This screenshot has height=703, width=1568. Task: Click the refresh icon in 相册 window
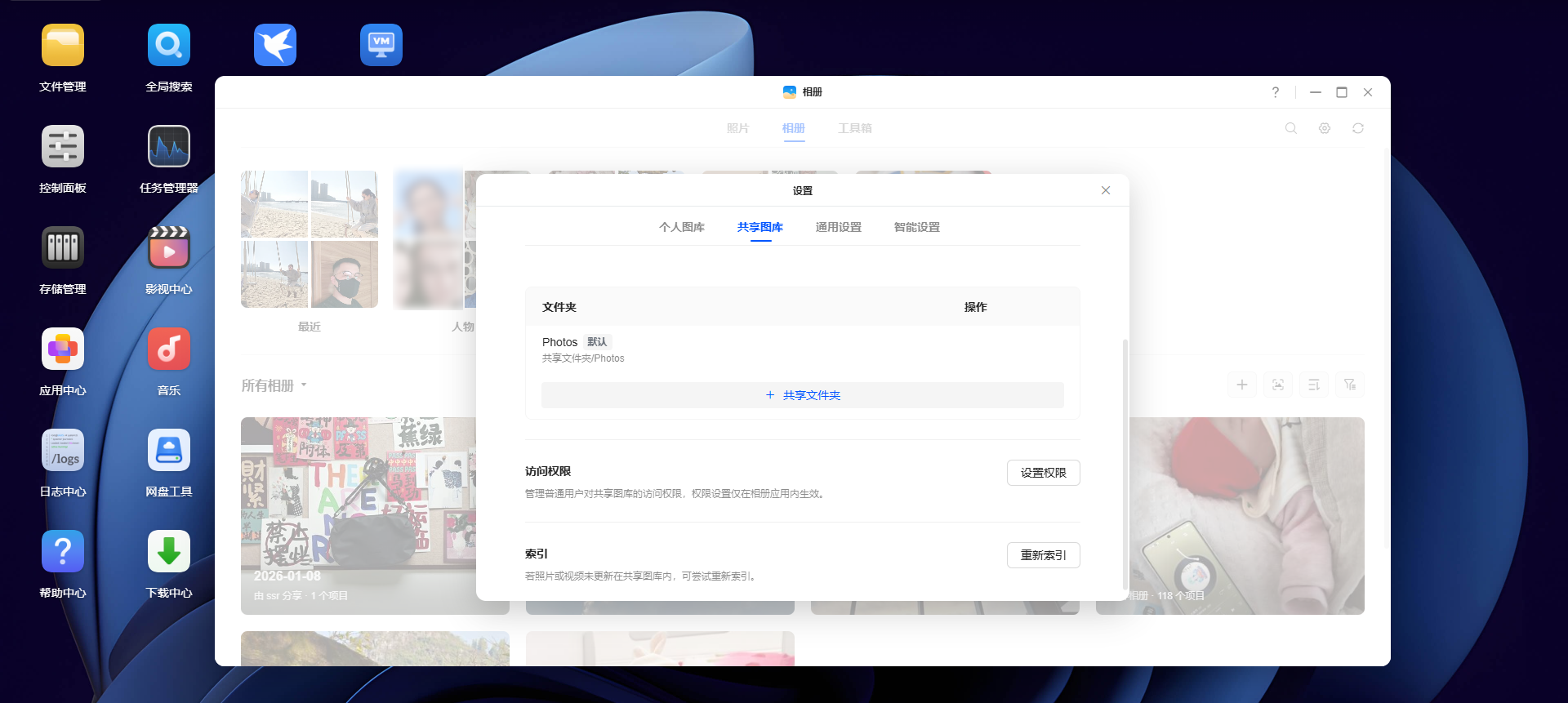click(x=1358, y=128)
